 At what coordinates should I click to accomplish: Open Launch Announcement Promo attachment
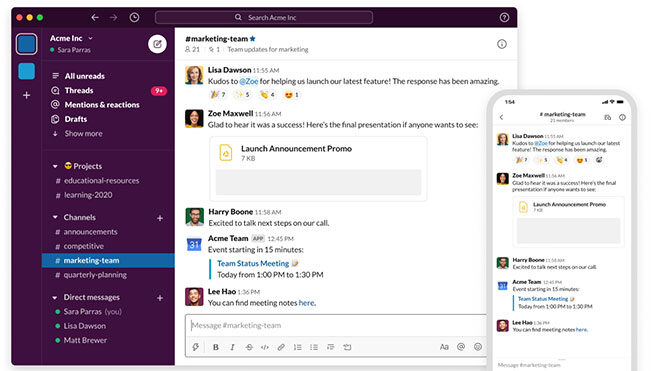319,169
